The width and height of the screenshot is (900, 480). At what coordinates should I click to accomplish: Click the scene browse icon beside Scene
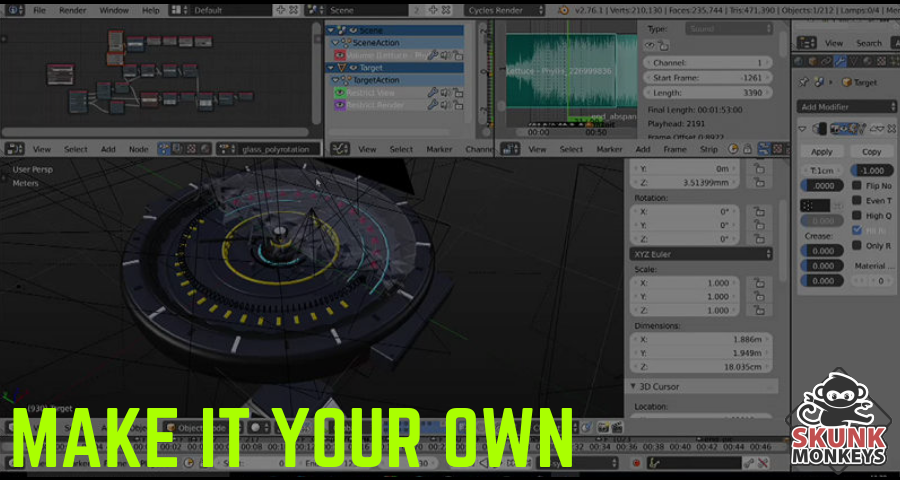click(315, 10)
